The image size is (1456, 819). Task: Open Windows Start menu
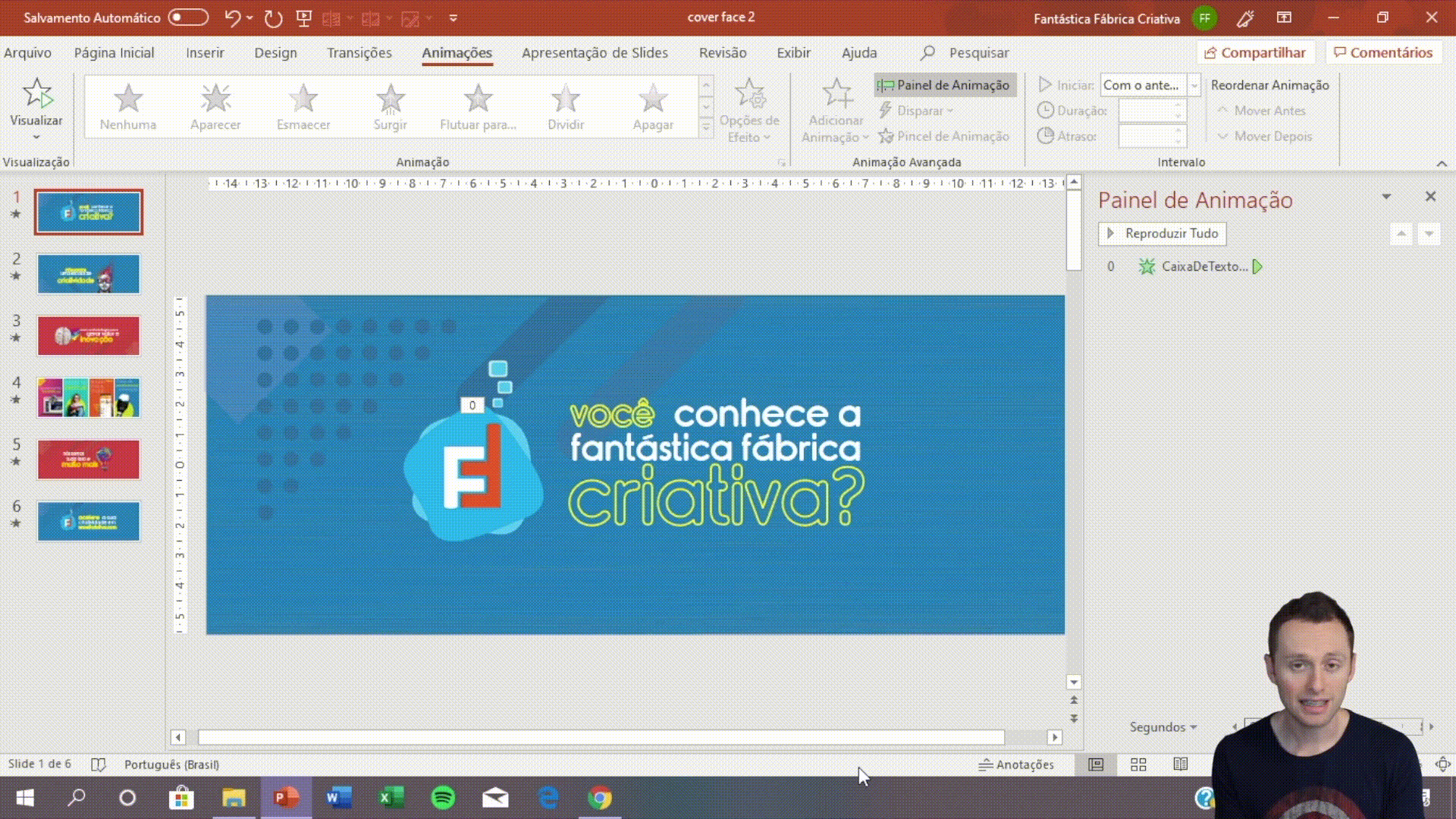(25, 798)
